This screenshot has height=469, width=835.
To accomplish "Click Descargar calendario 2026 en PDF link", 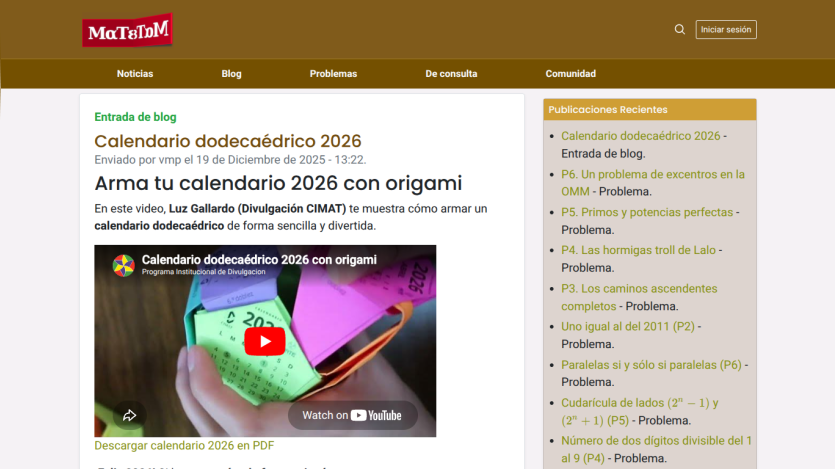I will point(184,446).
